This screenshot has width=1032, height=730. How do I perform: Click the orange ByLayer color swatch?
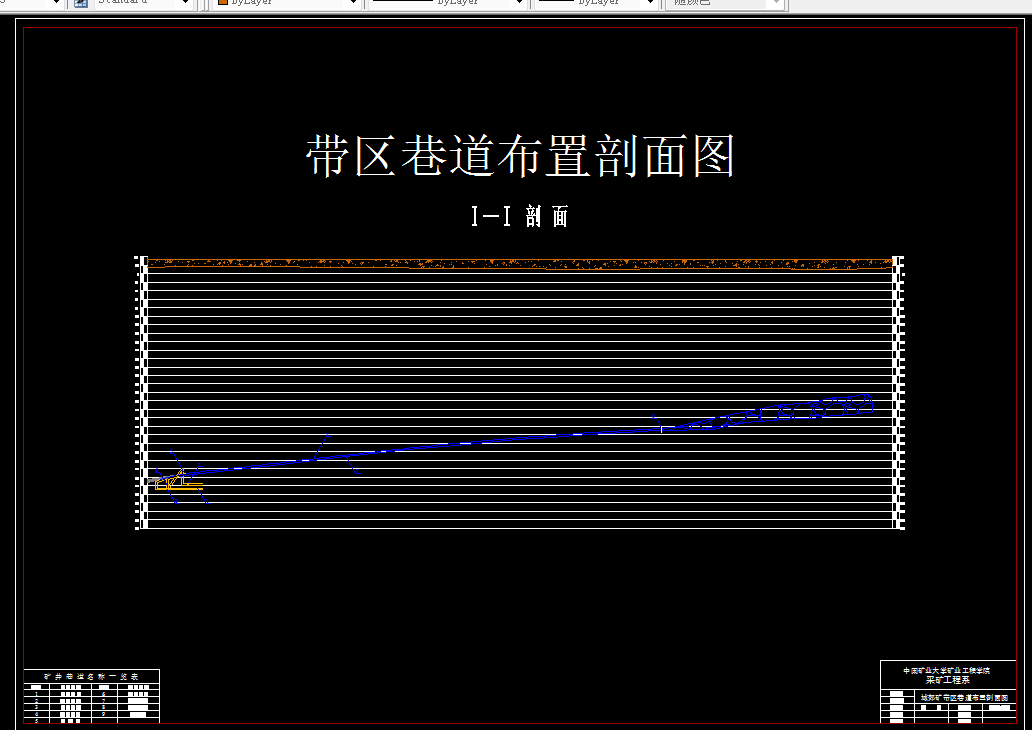(222, 2)
